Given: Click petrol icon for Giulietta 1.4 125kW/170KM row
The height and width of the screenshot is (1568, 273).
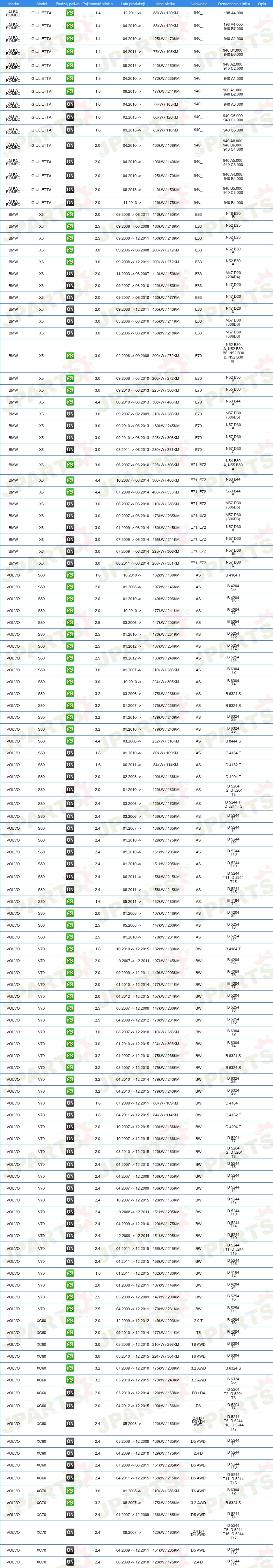Looking at the screenshot, I should (x=70, y=38).
